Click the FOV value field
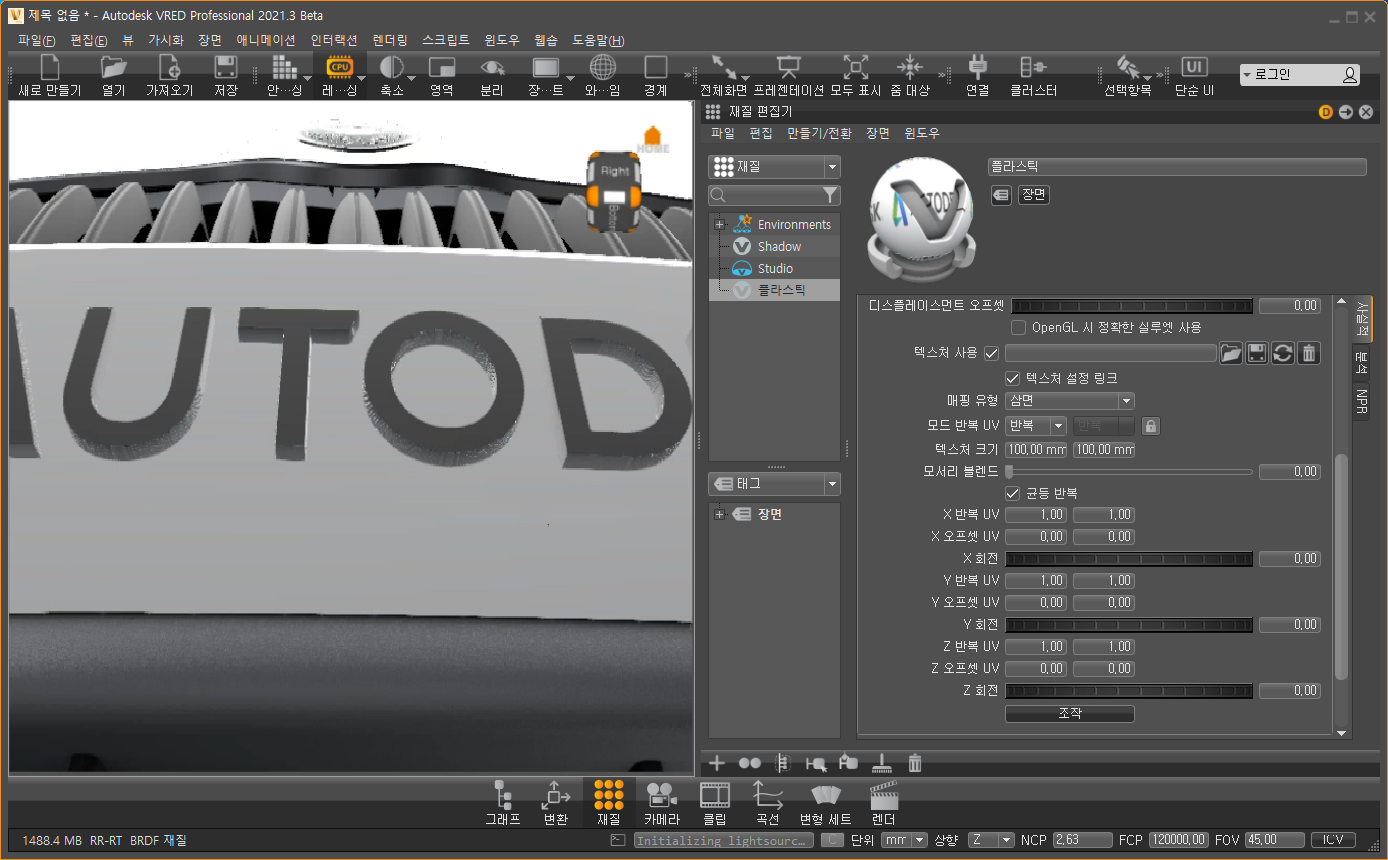Screen dimensions: 1388x860 pyautogui.click(x=1273, y=840)
